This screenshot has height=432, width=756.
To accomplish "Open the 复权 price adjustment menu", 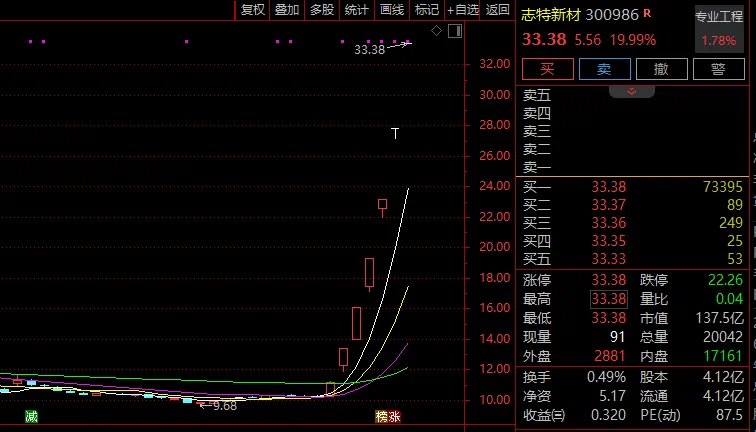I will pyautogui.click(x=253, y=10).
